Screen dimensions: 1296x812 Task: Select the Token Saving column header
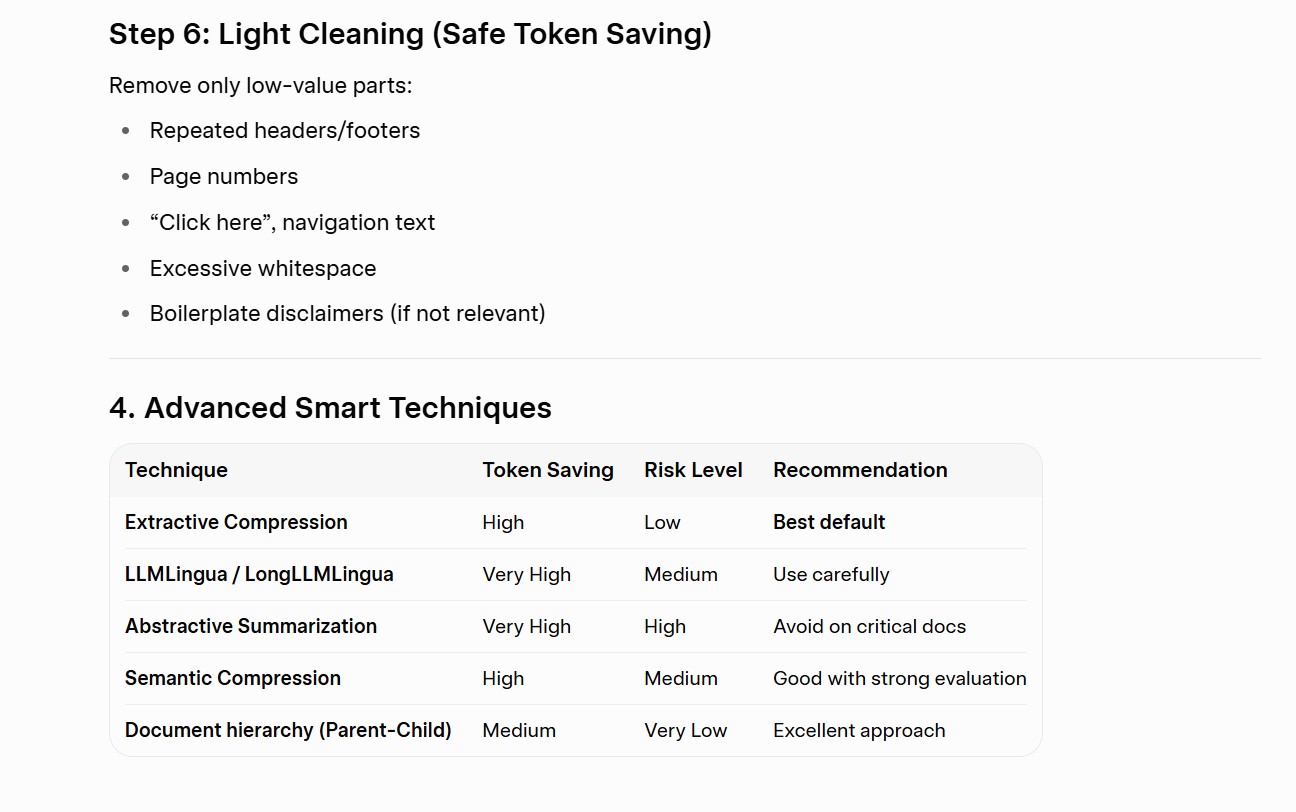coord(548,470)
